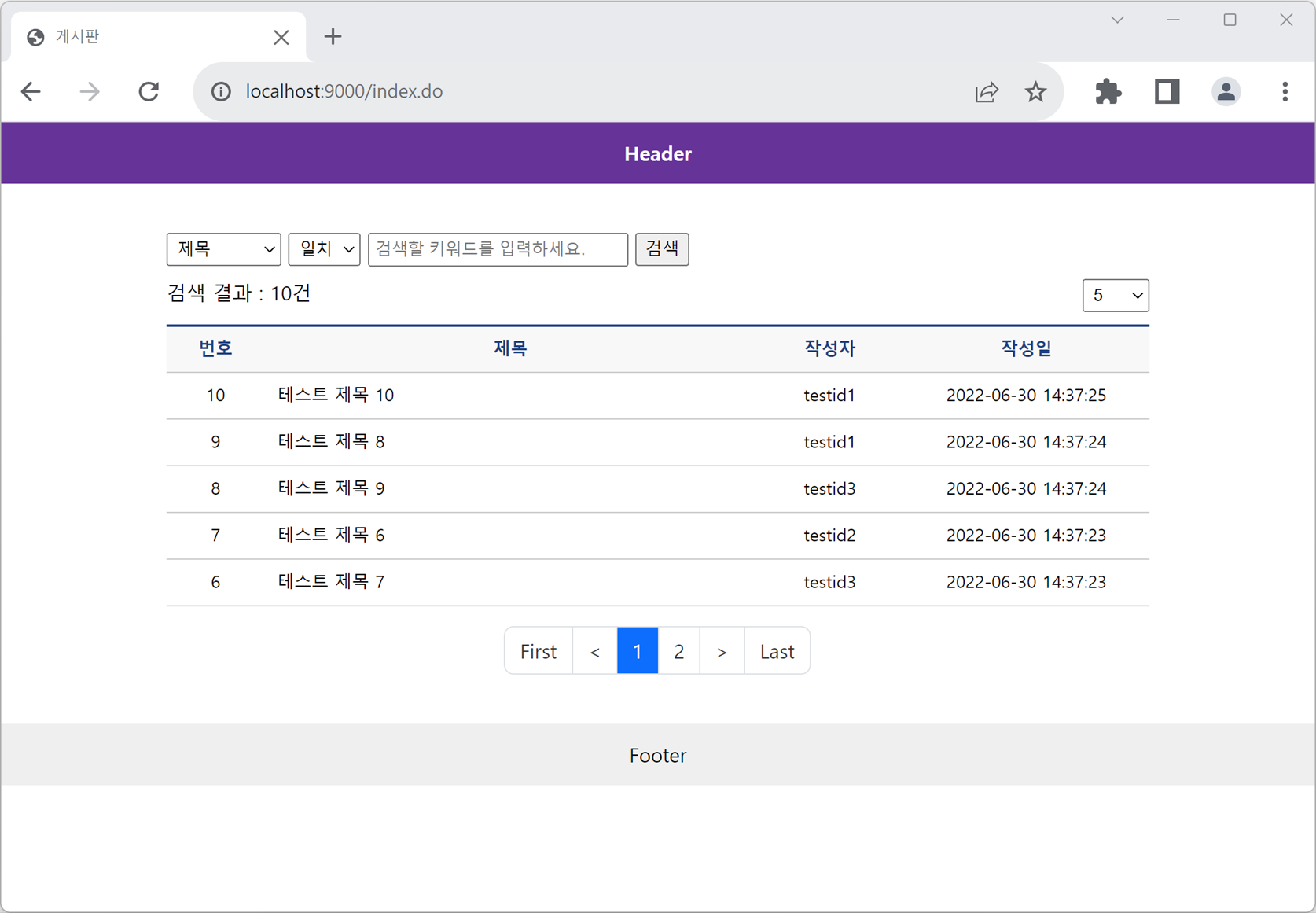Bookmark this page with the star
This screenshot has width=1316, height=913.
click(x=1035, y=91)
